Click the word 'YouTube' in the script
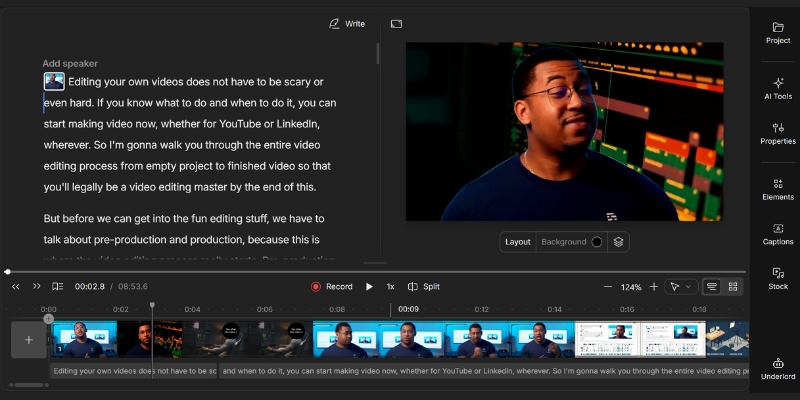The width and height of the screenshot is (800, 400). [240, 124]
